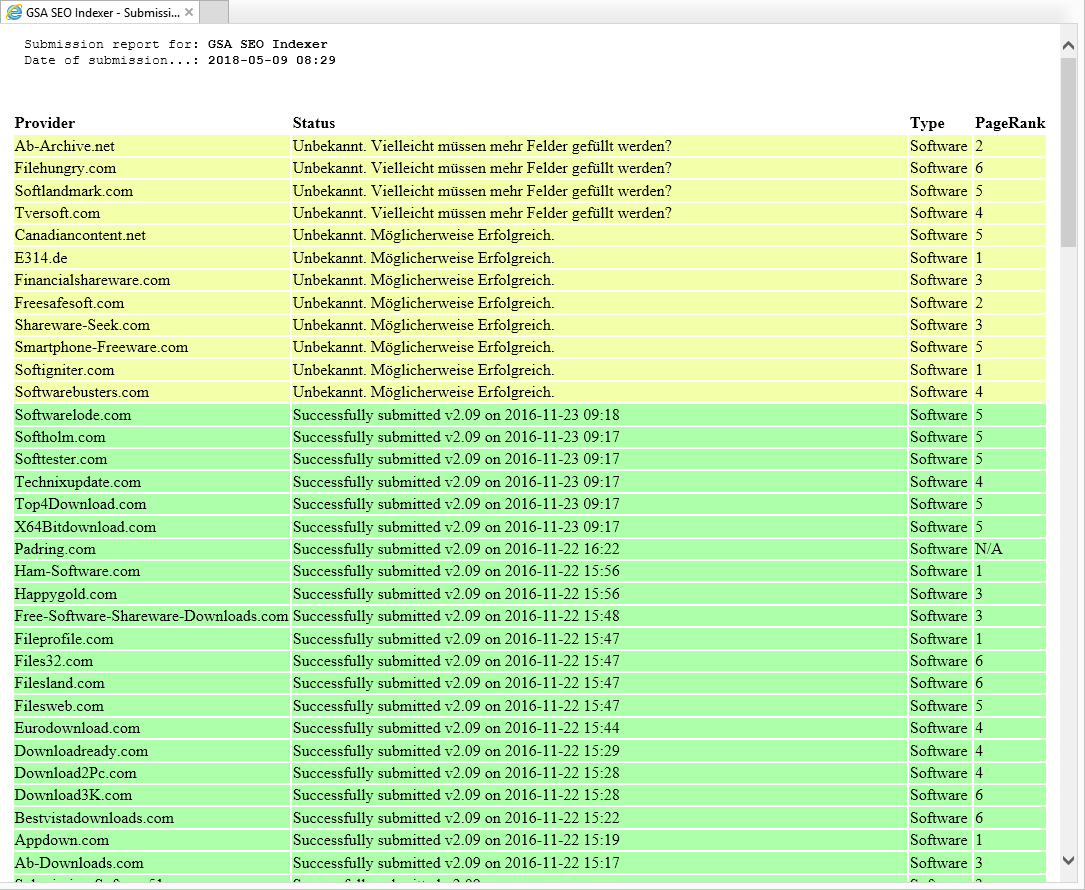Click the scrollbar down arrow
The image size is (1085, 890).
point(1068,860)
